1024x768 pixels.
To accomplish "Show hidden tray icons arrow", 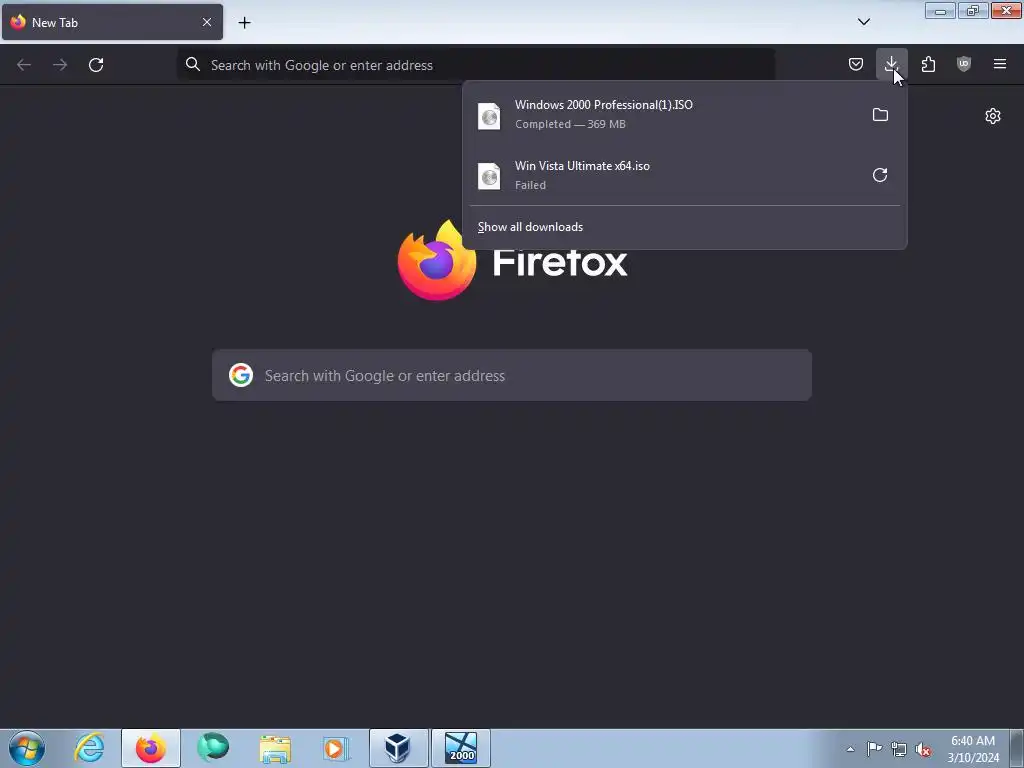I will pos(850,749).
